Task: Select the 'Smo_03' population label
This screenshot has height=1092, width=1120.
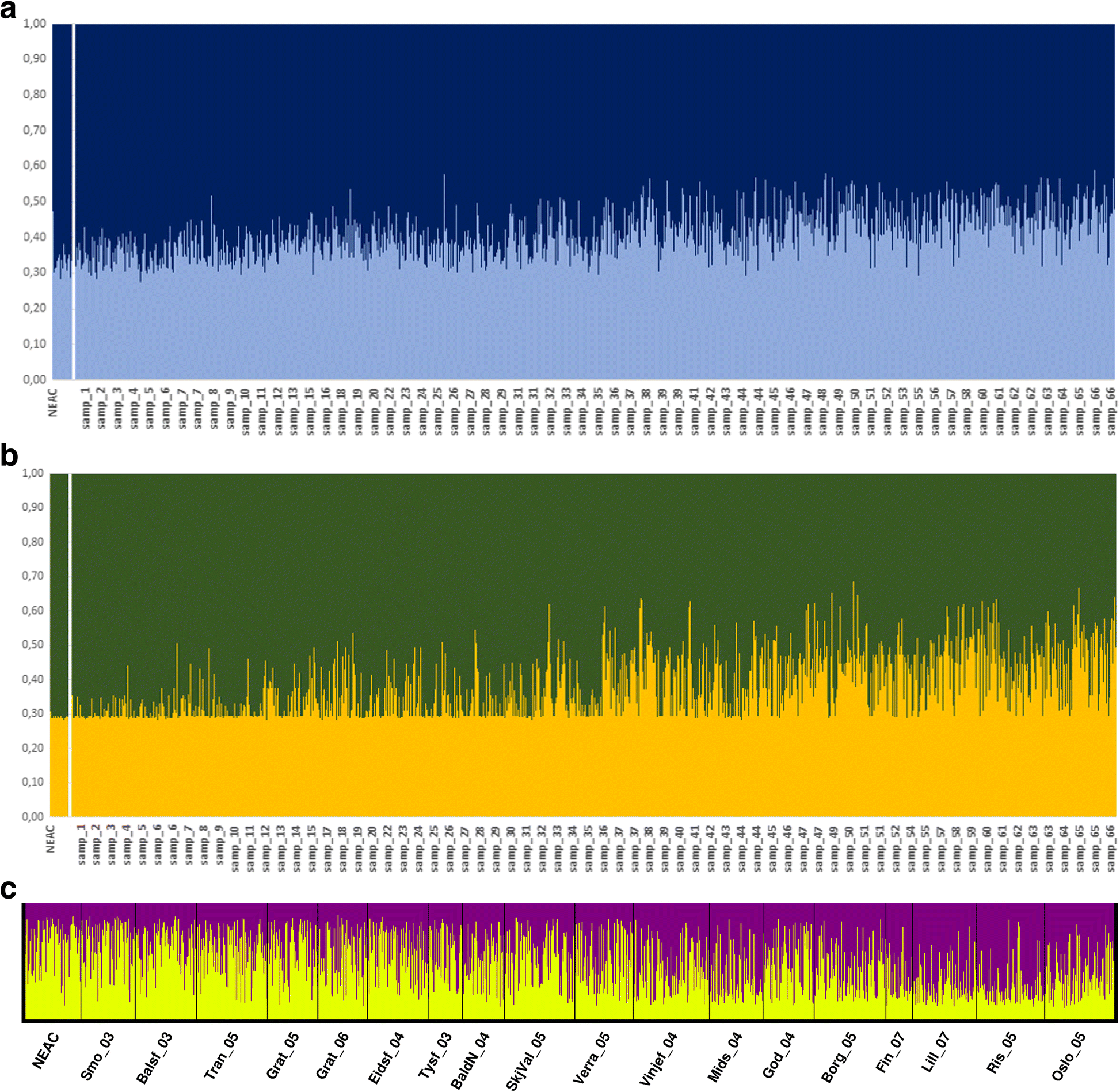Action: coord(98,1056)
